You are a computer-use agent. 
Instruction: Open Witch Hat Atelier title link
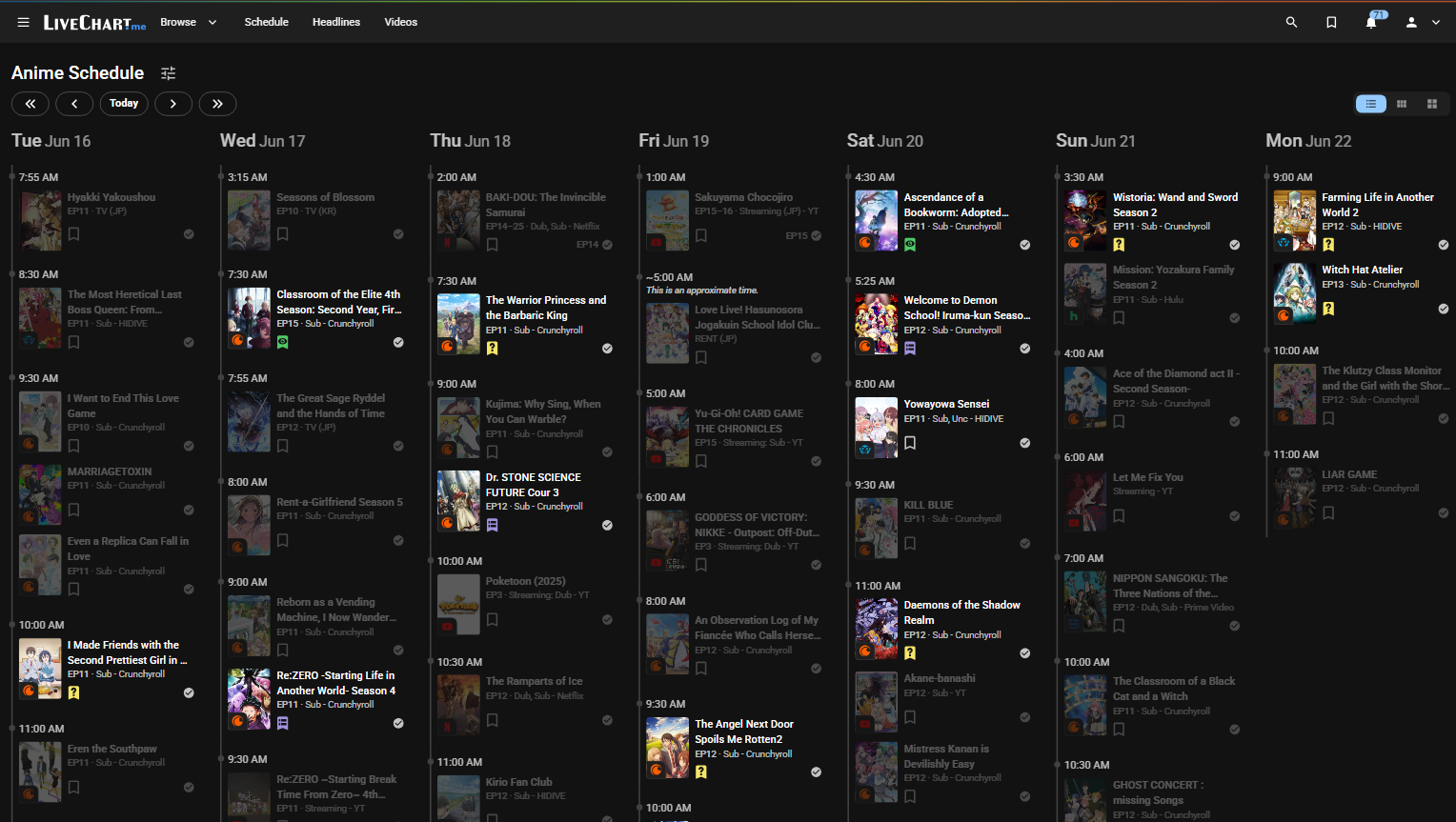coord(1362,270)
